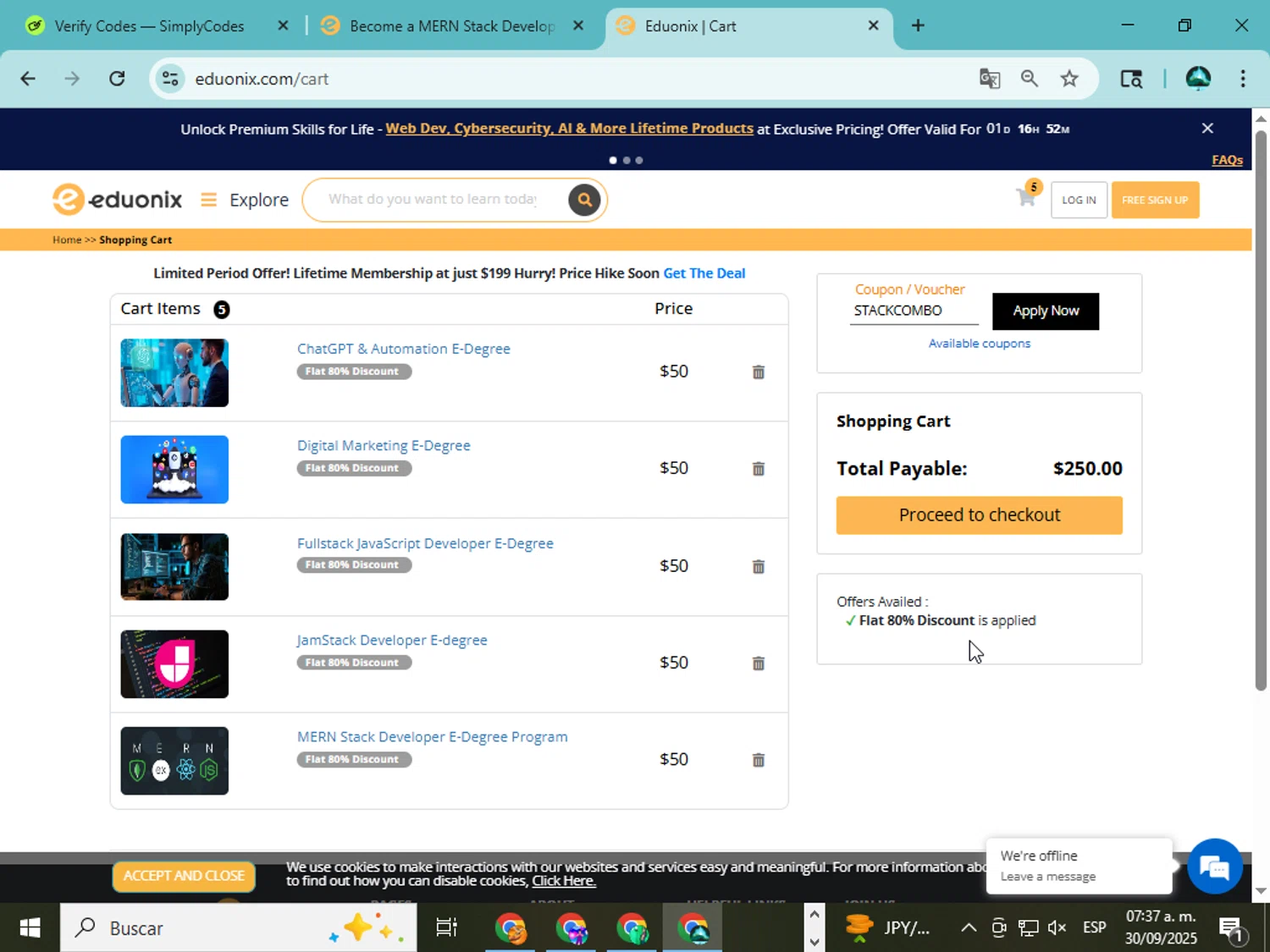Delete ChatGPT & Automation E-Degree from cart

(759, 371)
